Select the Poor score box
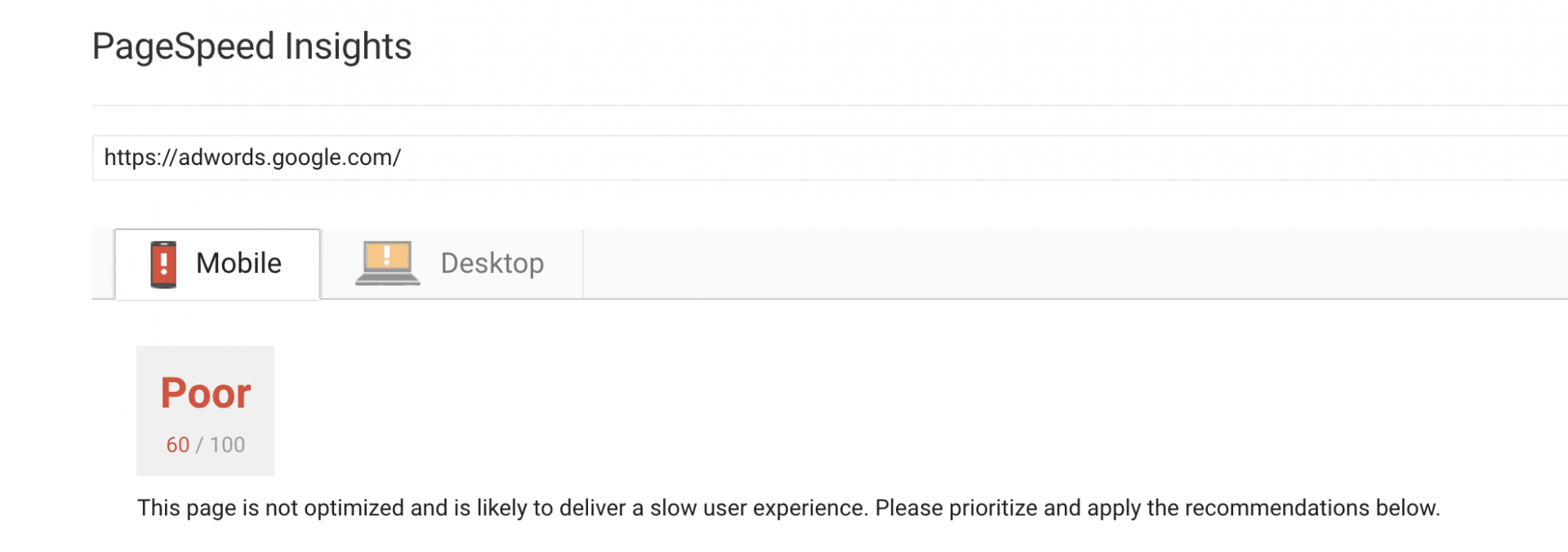This screenshot has width=1568, height=552. [x=205, y=410]
